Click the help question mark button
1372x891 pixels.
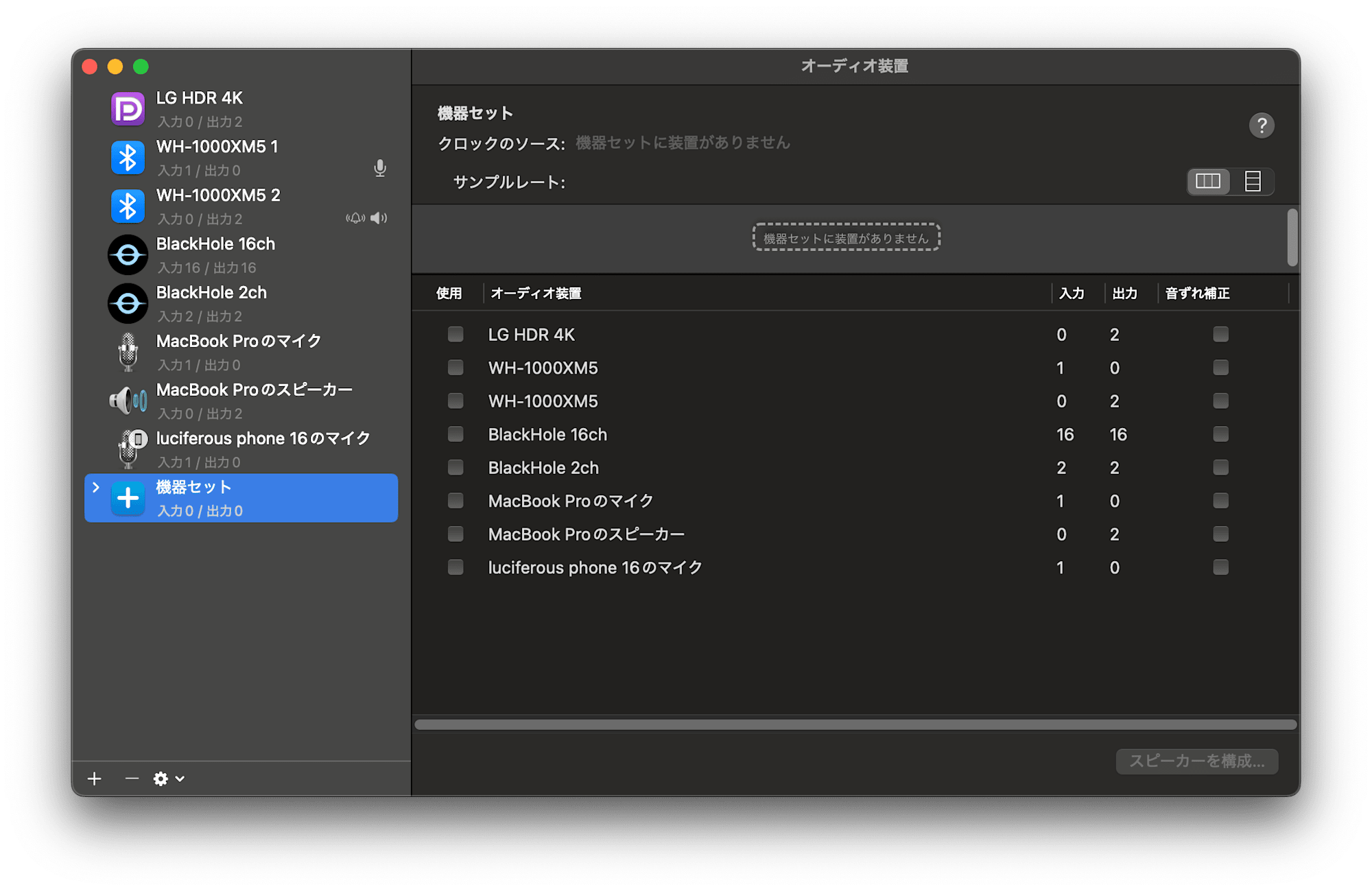(x=1261, y=126)
